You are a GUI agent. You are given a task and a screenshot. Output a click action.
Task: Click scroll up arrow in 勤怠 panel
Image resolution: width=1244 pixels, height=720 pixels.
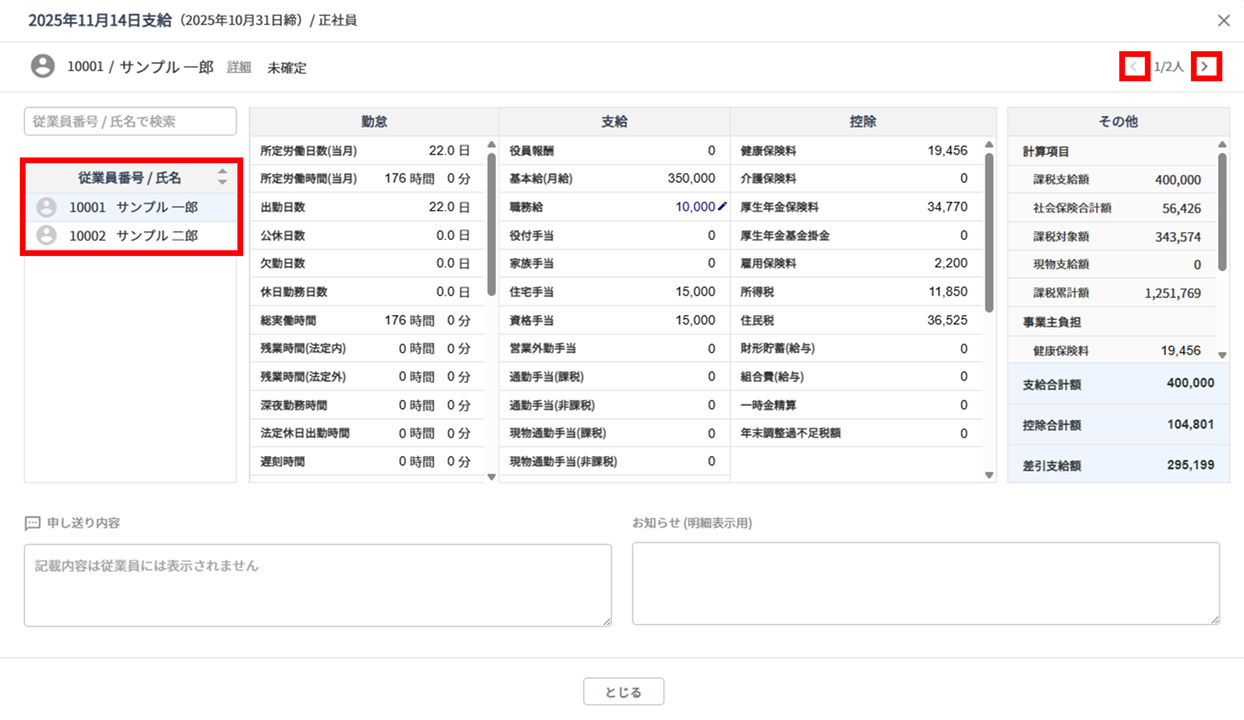tap(491, 145)
